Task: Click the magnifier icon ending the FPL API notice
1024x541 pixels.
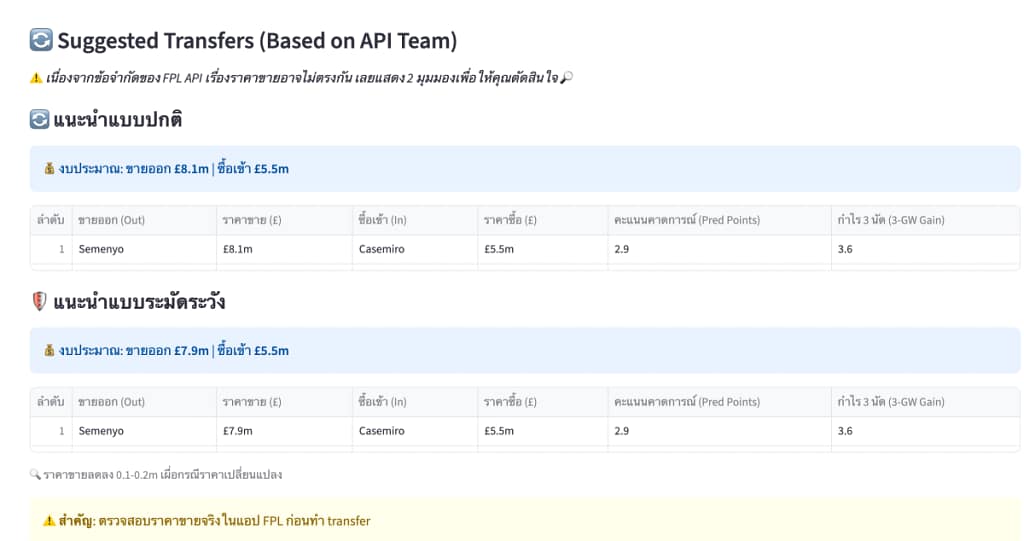Action: pyautogui.click(x=567, y=78)
